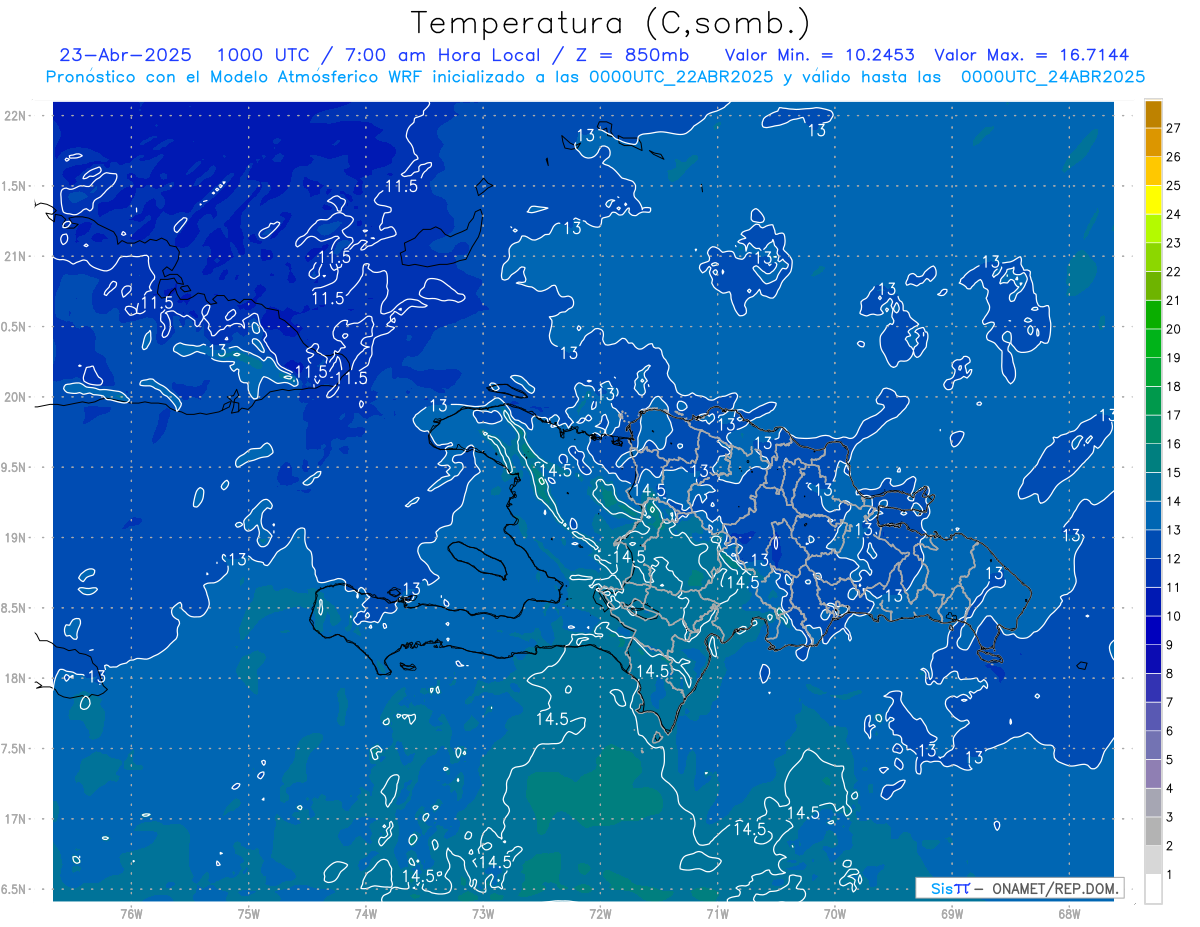The width and height of the screenshot is (1200, 927).
Task: Click the '21N' latitude axis label
Action: click(x=15, y=256)
